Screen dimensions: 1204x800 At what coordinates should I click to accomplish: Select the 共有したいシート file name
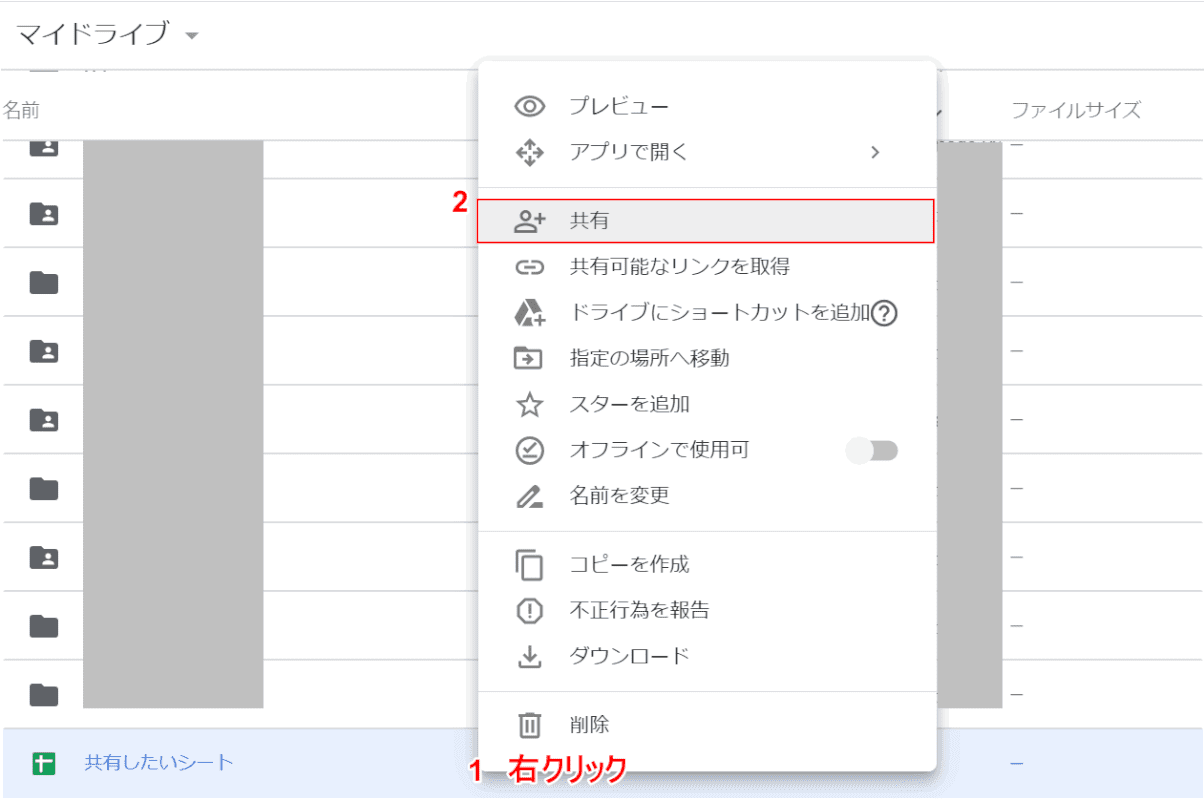159,763
